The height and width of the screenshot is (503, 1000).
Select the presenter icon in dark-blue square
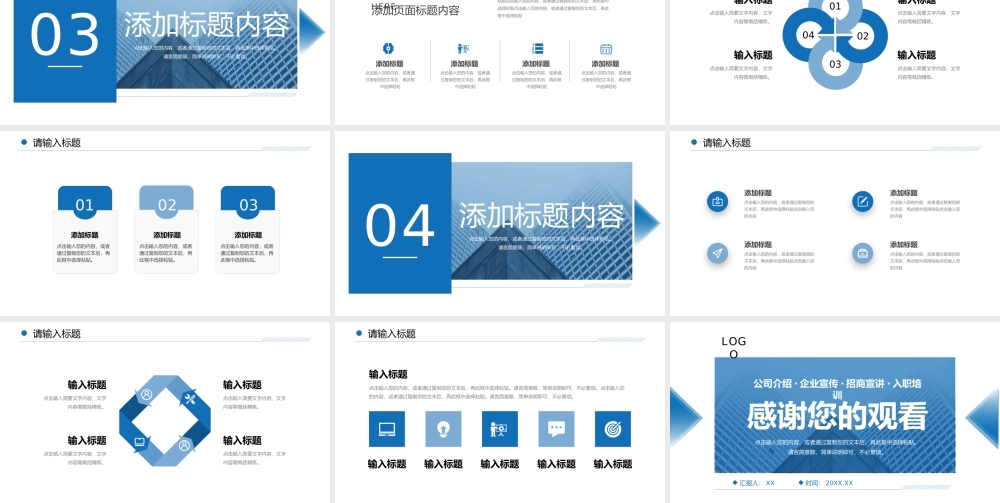click(500, 429)
